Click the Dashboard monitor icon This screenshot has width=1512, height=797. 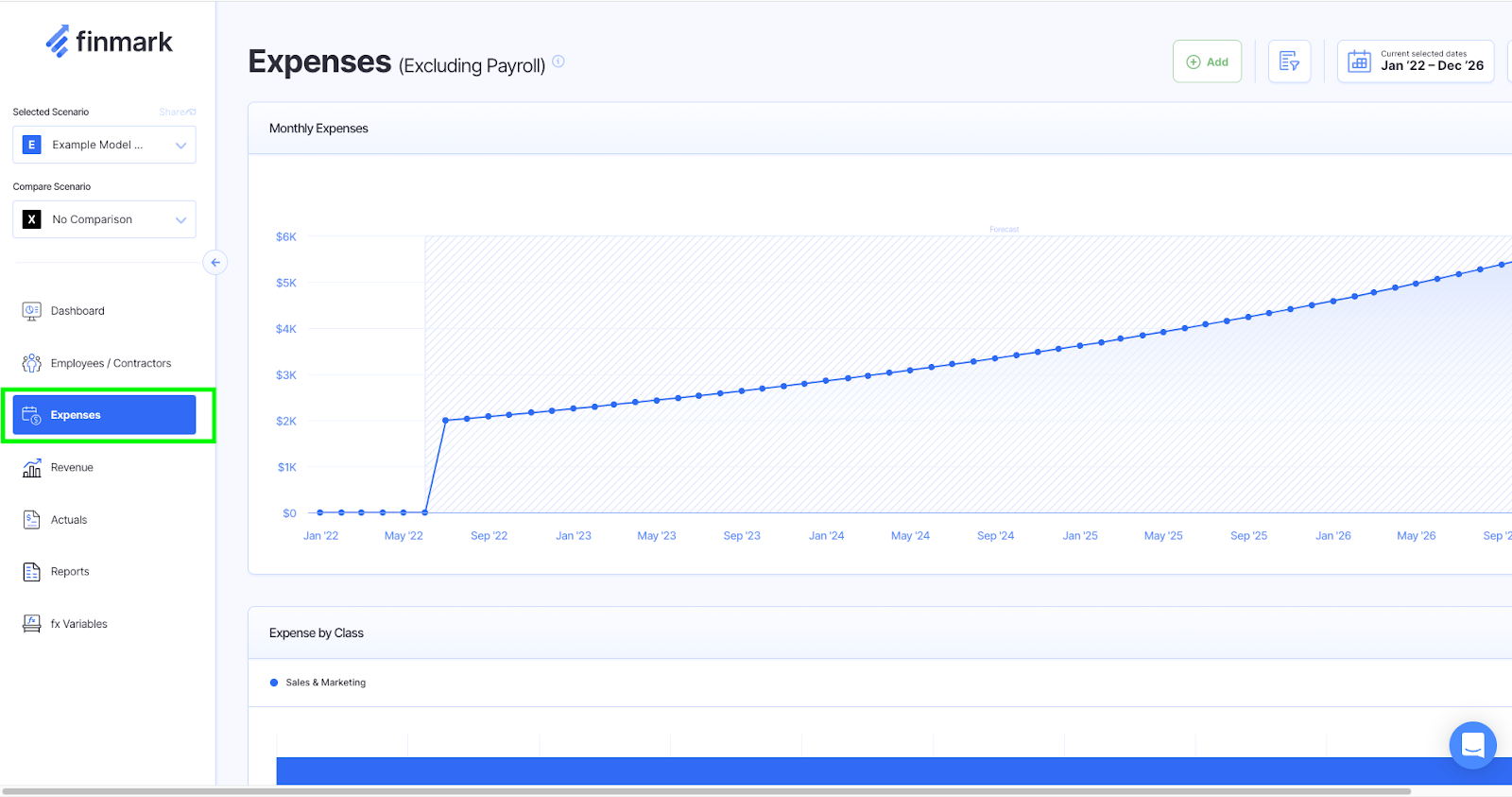[32, 311]
